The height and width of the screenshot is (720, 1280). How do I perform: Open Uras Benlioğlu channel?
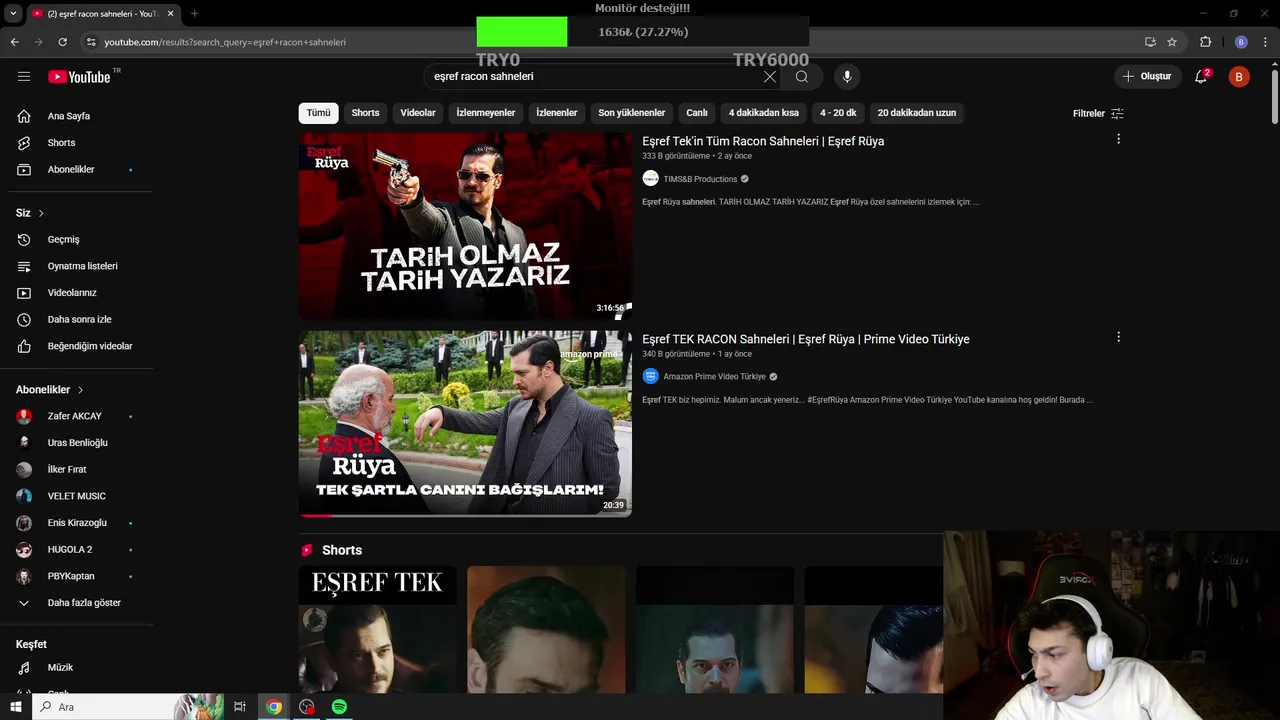point(76,443)
